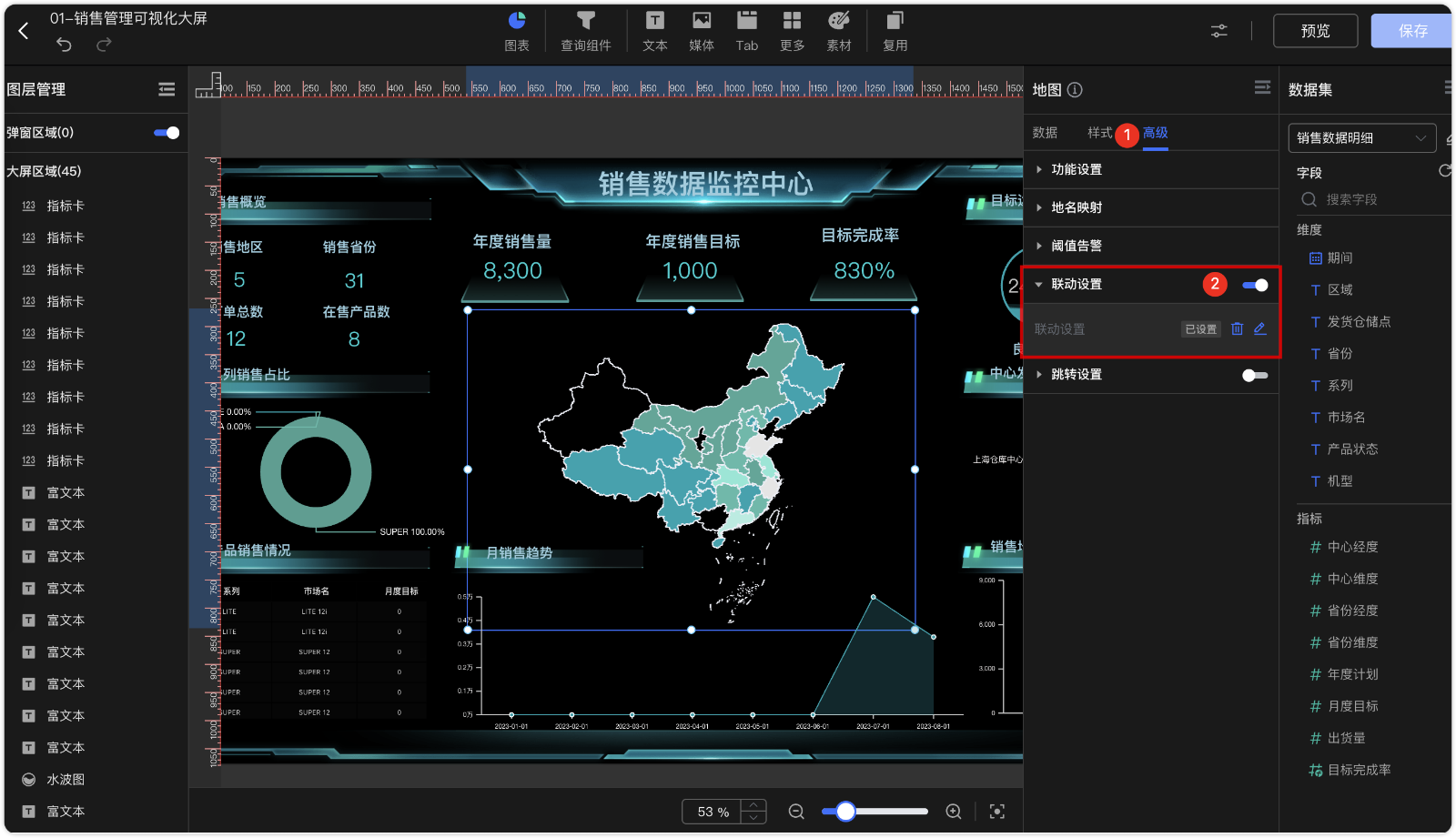Viewport: 1456px width, 838px height.
Task: Delete the configured 联动设置 entry
Action: click(x=1237, y=328)
